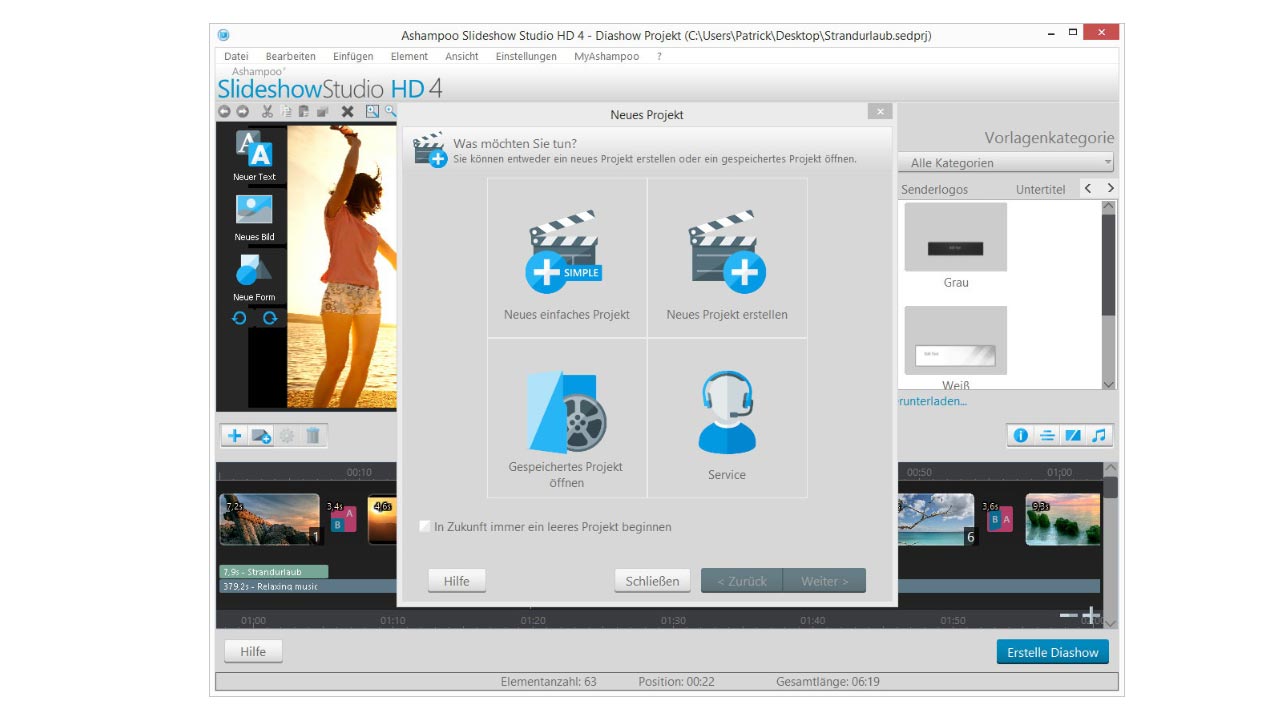Open the Element menu
The image size is (1280, 720).
click(409, 56)
